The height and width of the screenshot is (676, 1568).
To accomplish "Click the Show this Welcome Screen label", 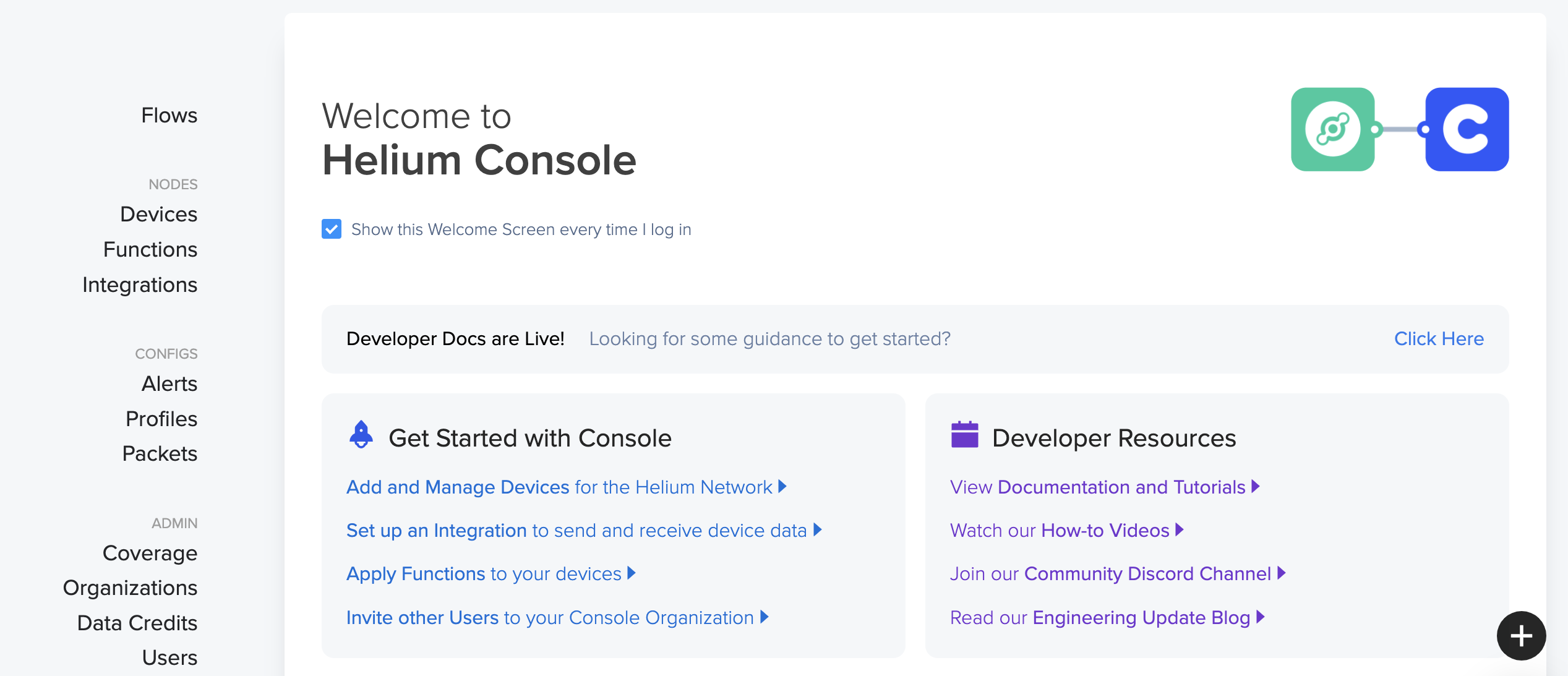I will (x=521, y=229).
